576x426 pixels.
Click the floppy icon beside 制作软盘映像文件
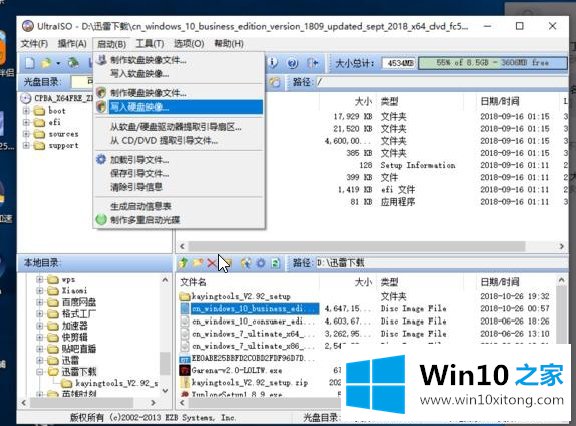click(x=101, y=59)
